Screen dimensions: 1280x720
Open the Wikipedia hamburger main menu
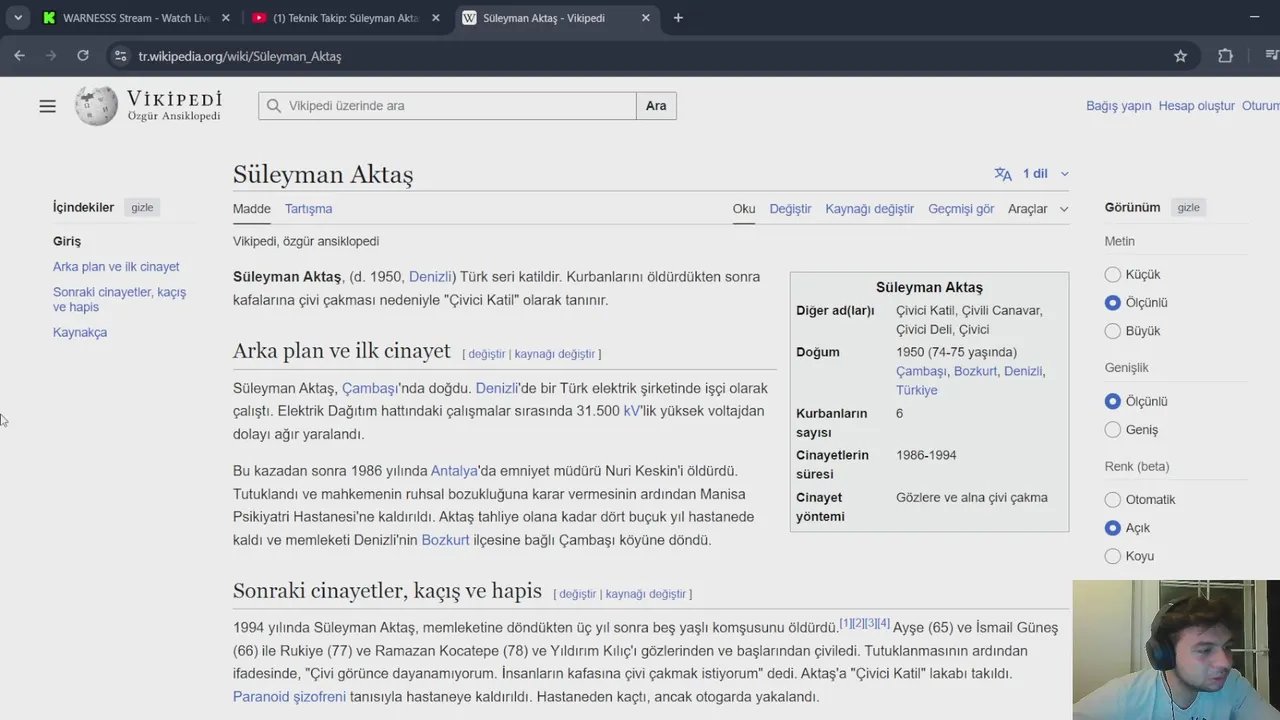pos(47,106)
